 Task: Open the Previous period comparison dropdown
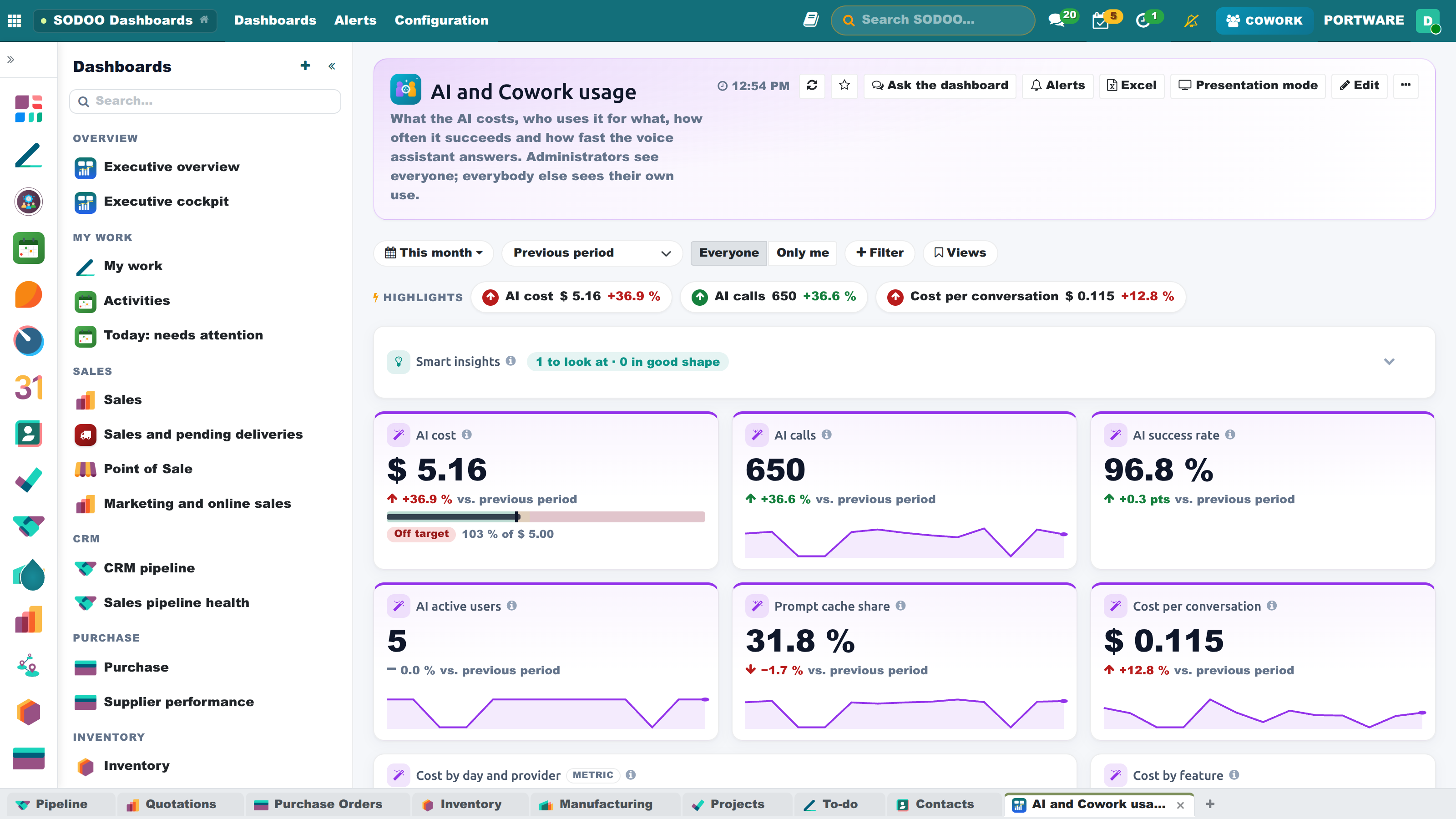592,253
